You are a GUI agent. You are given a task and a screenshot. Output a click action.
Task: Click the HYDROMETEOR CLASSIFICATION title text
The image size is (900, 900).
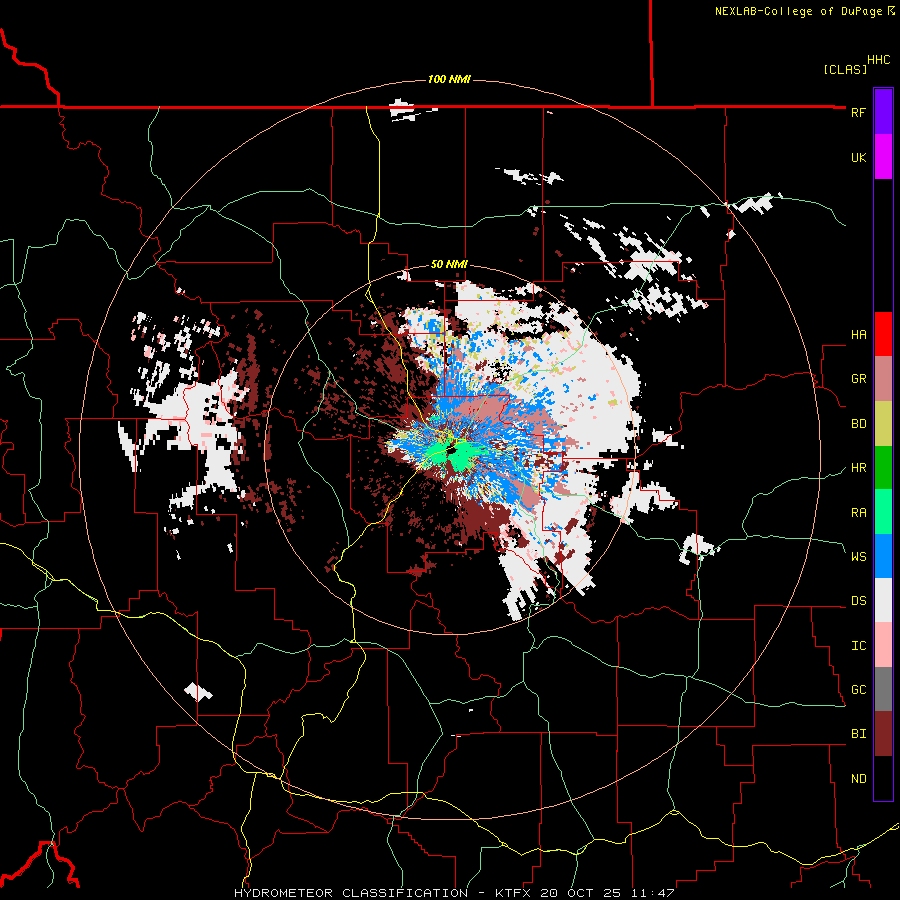coord(351,893)
